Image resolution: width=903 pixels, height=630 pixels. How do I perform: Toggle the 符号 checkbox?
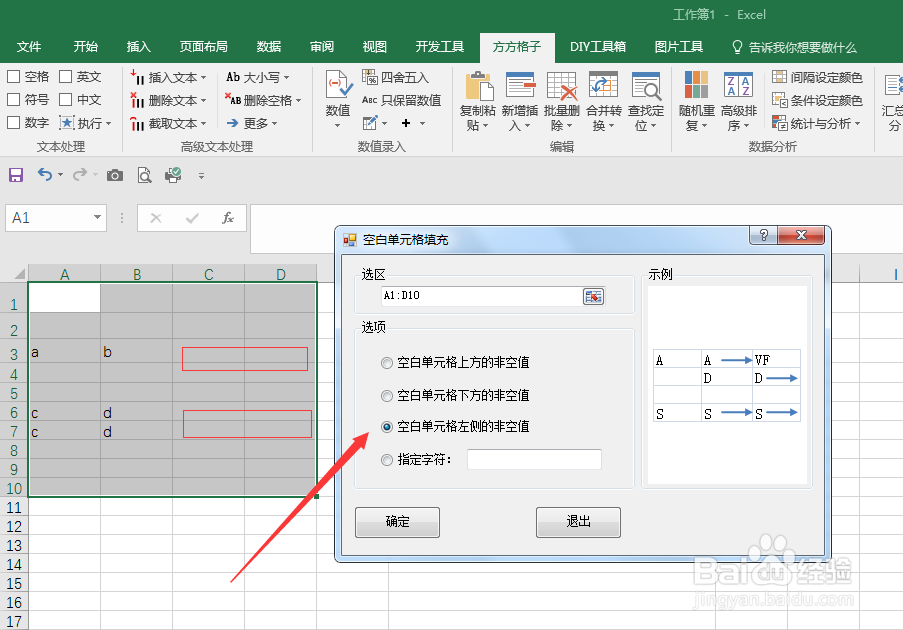[x=14, y=100]
